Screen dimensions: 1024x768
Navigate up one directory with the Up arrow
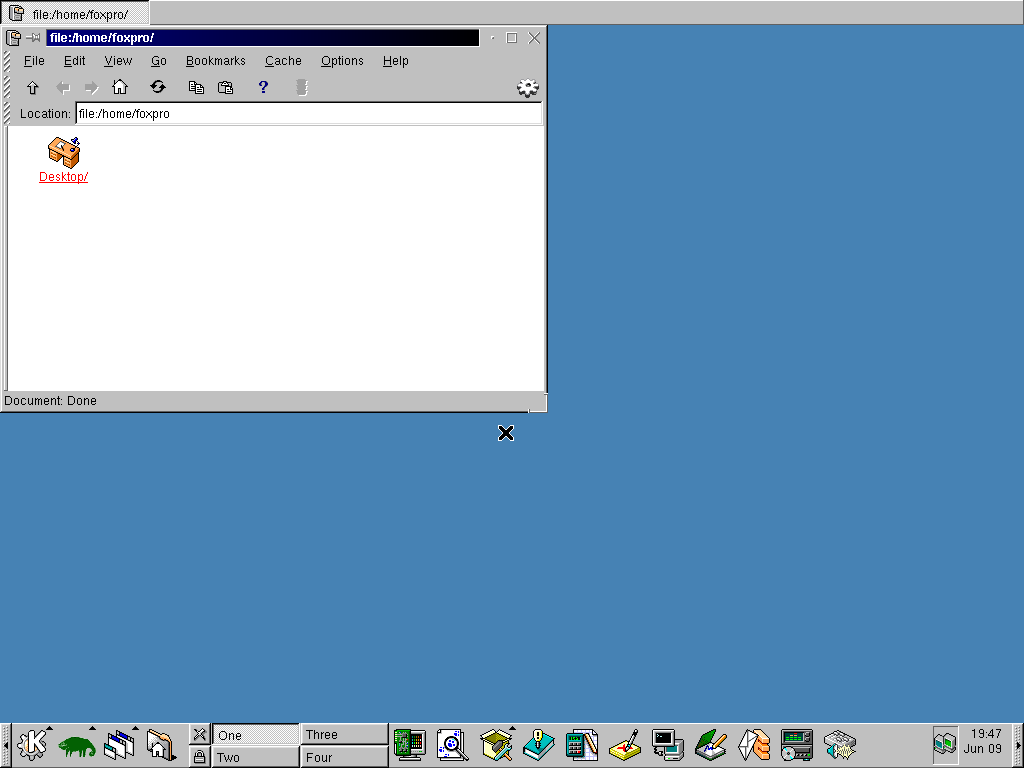tap(32, 88)
